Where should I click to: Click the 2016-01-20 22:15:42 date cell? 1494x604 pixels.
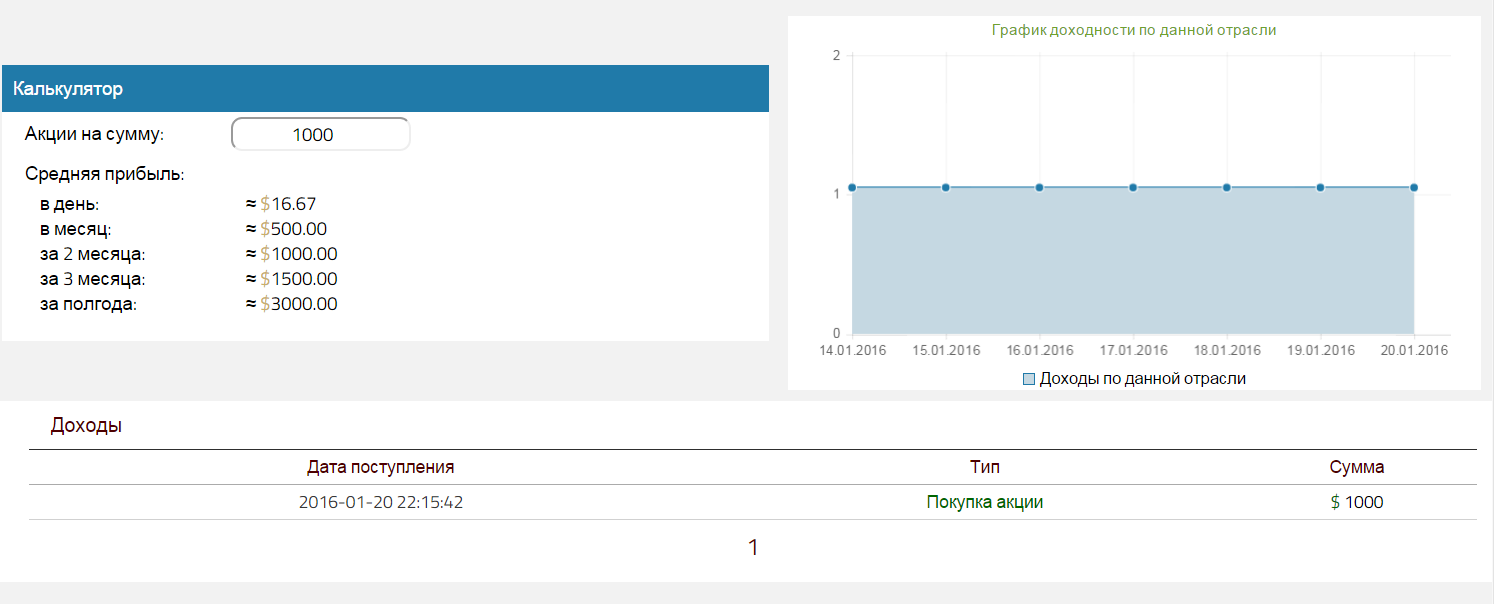coord(380,502)
